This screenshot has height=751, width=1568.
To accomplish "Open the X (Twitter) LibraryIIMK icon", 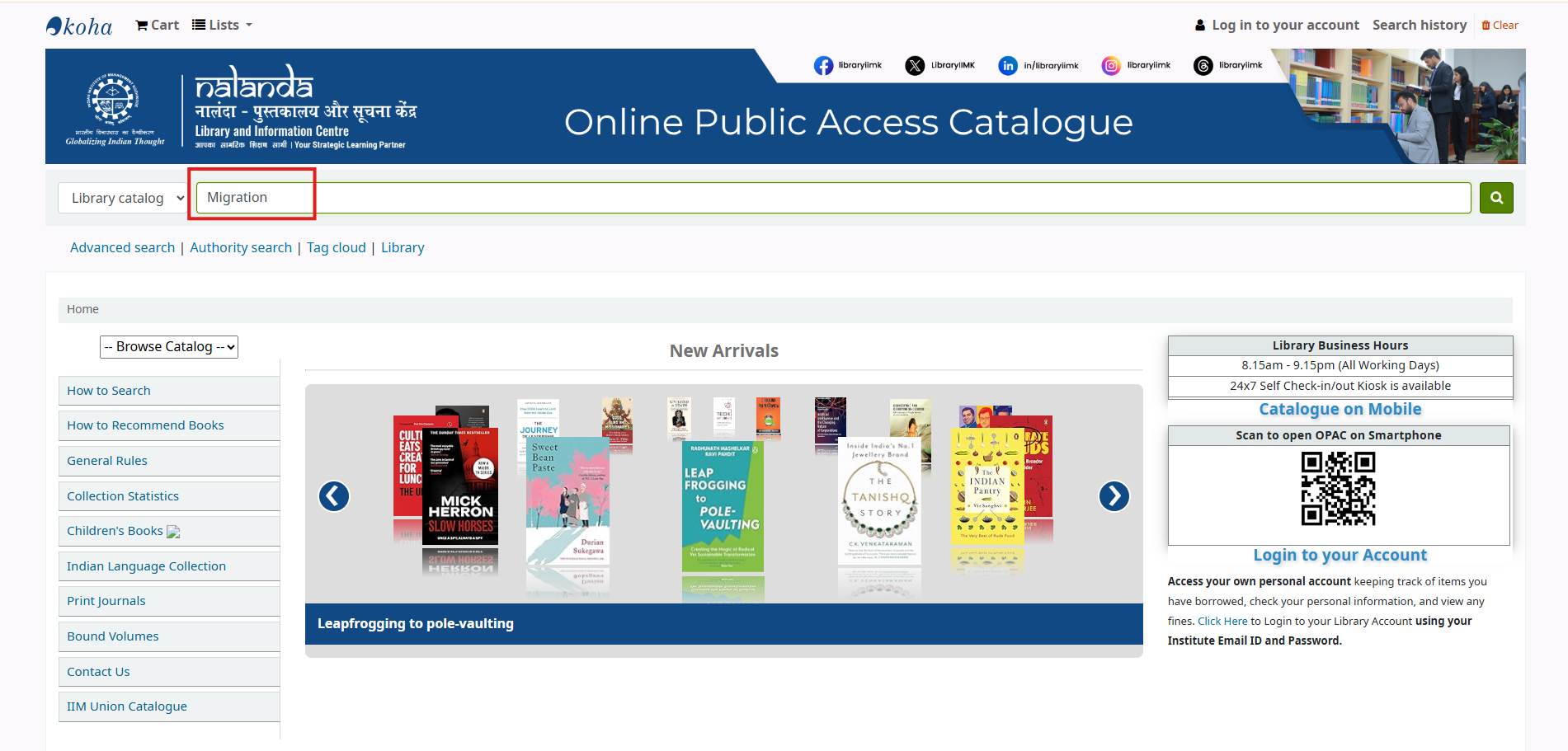I will click(915, 66).
